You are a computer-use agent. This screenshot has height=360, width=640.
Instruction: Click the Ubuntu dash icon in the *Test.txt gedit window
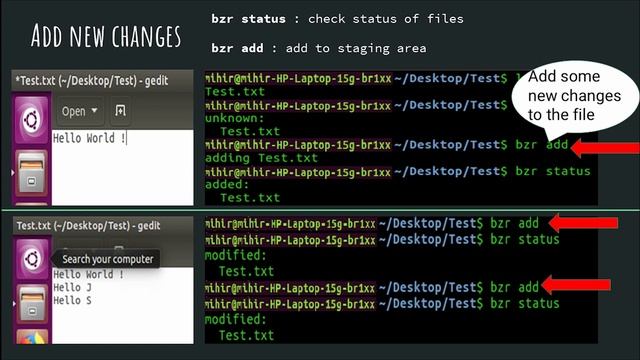coord(31,120)
